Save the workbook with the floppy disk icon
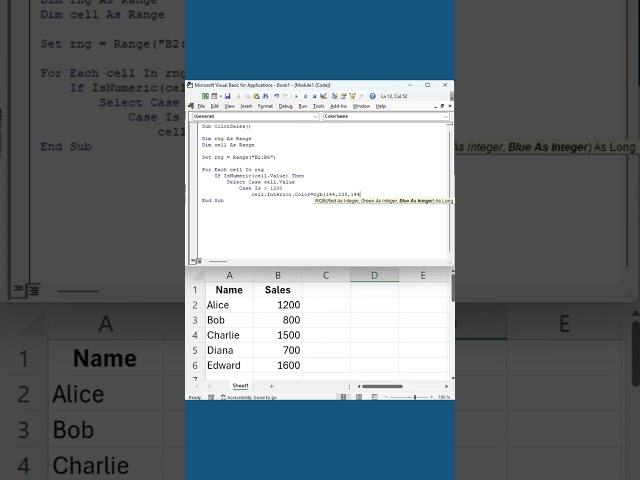 tap(227, 96)
